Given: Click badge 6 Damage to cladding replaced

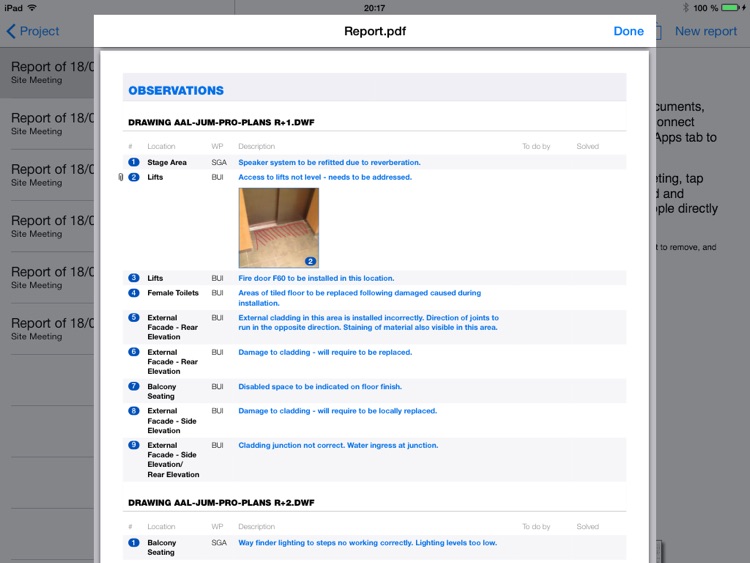Looking at the screenshot, I should coord(134,352).
